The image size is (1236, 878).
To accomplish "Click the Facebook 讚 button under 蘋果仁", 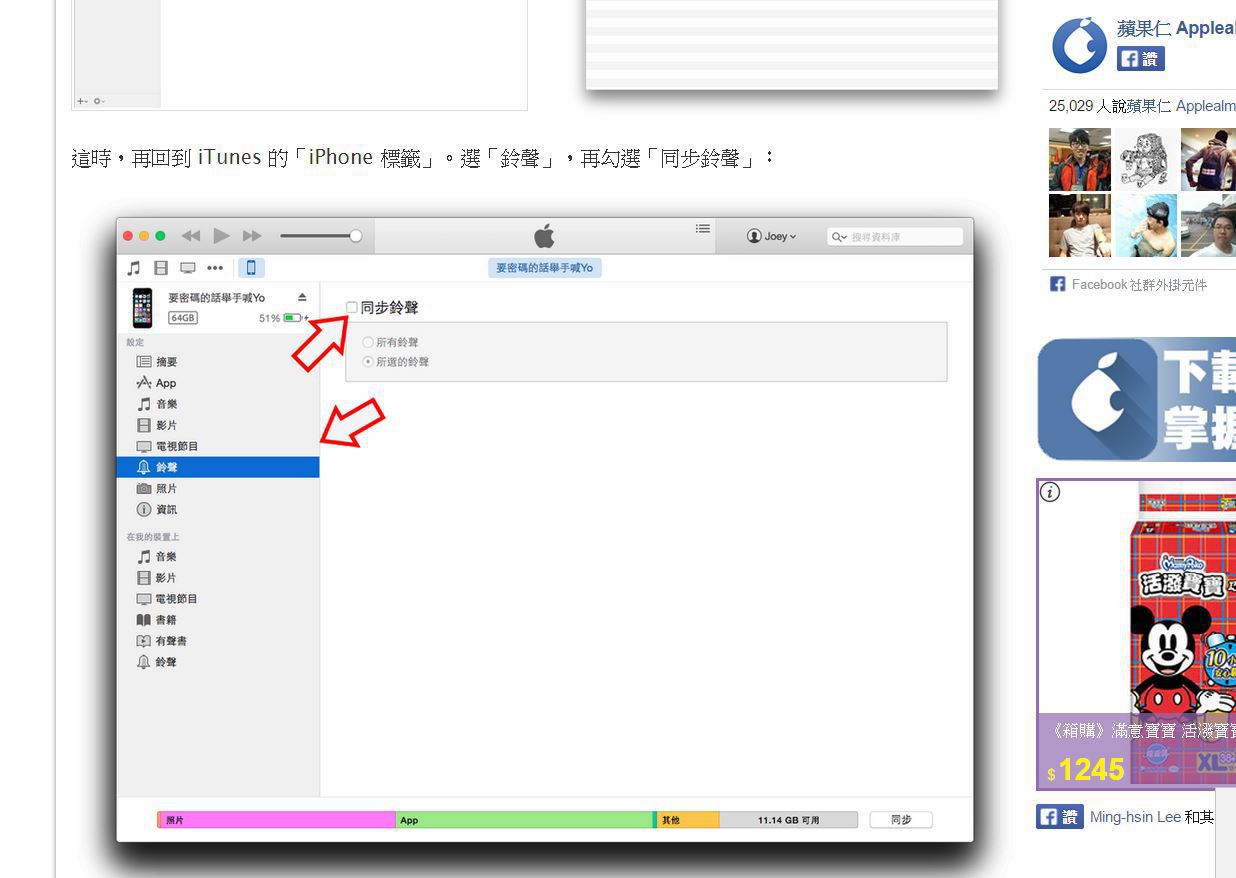I will pos(1141,59).
